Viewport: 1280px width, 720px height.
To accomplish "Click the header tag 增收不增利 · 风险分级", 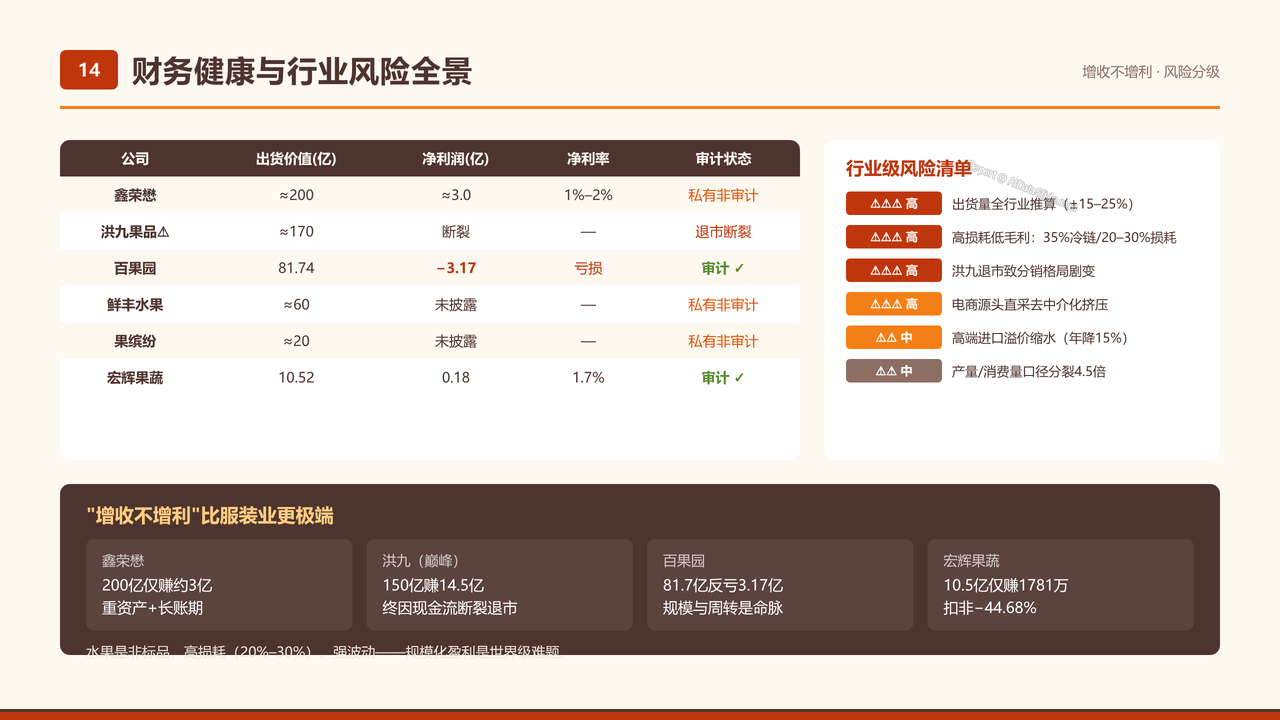I will coord(1151,72).
